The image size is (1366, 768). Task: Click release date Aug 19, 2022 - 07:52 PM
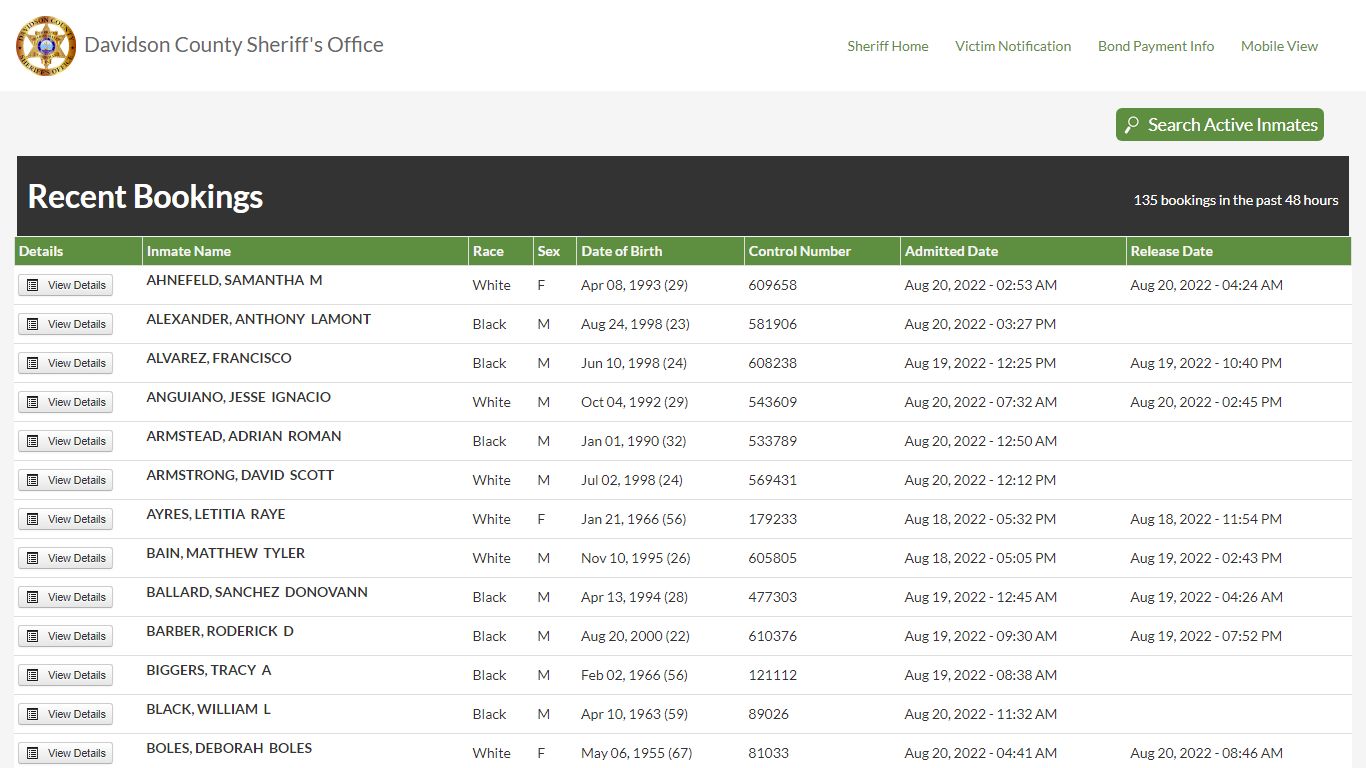click(x=1206, y=636)
